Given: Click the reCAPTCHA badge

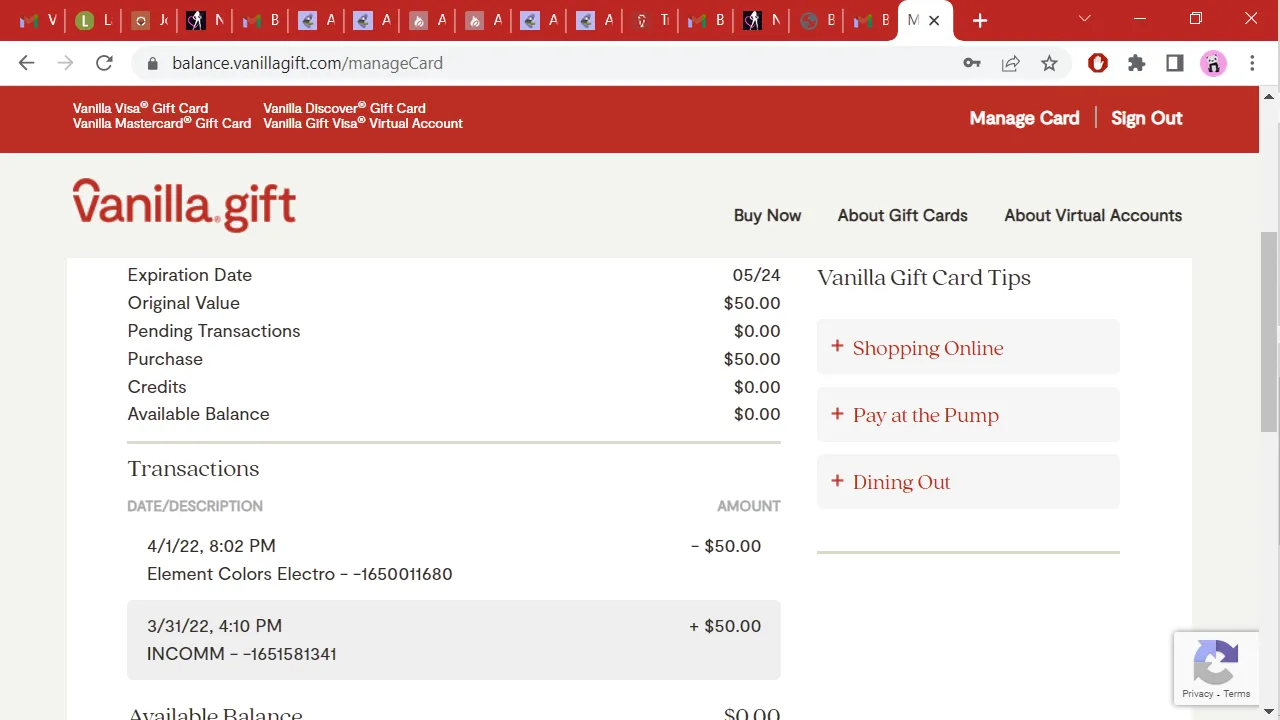Looking at the screenshot, I should point(1216,668).
